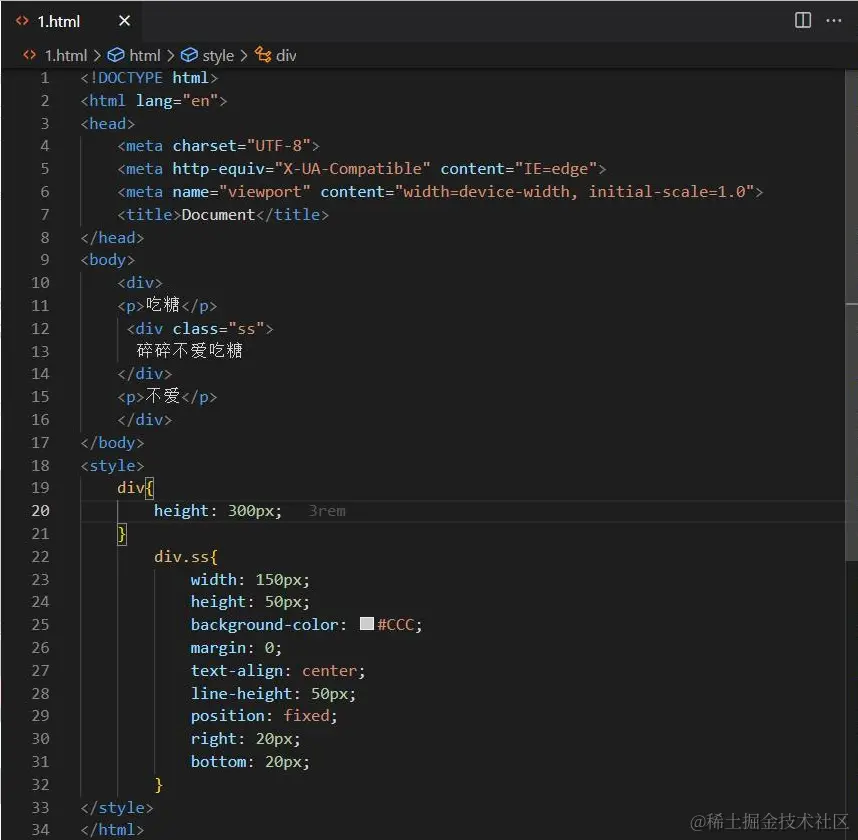The image size is (858, 840).
Task: Click the margin: 0 declaration
Action: coord(236,647)
